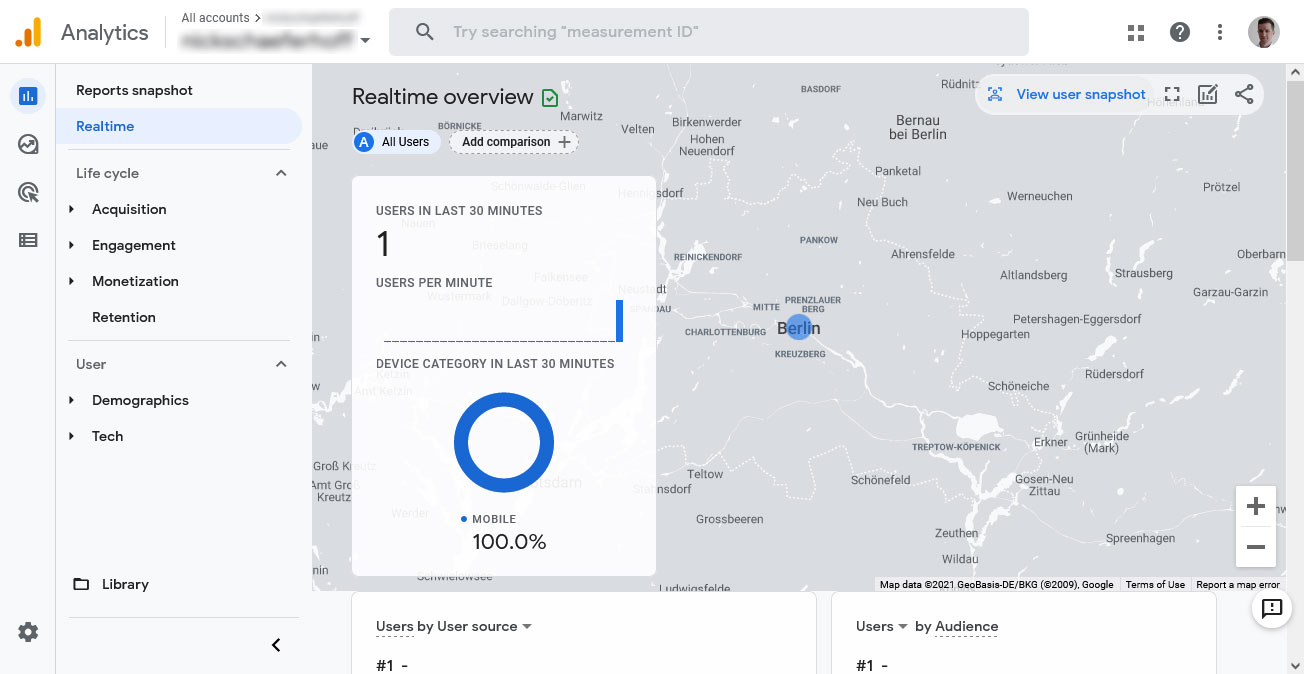Open the Acquisition reports
The image size is (1304, 674).
coord(129,209)
